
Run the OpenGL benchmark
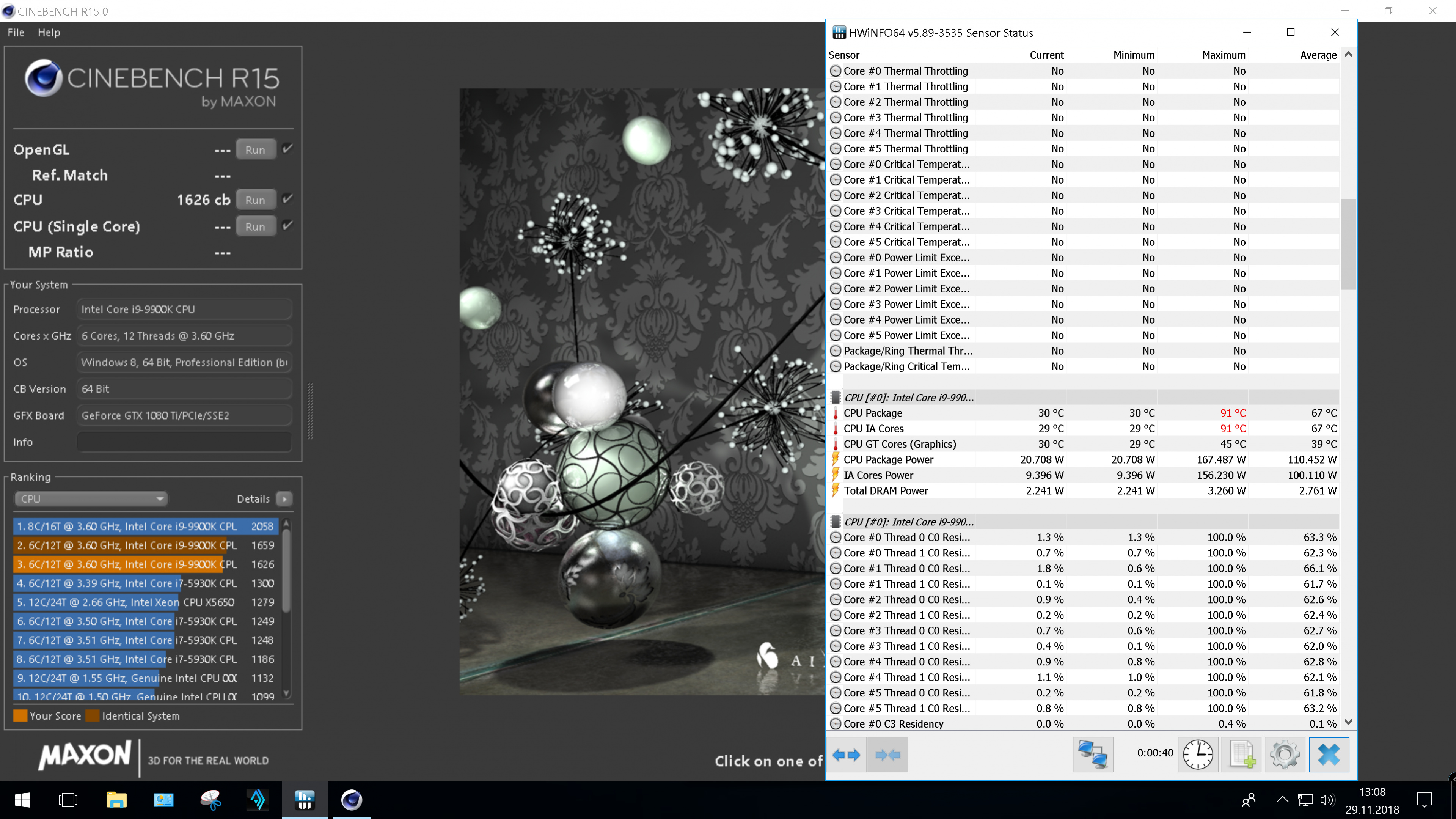tap(256, 150)
